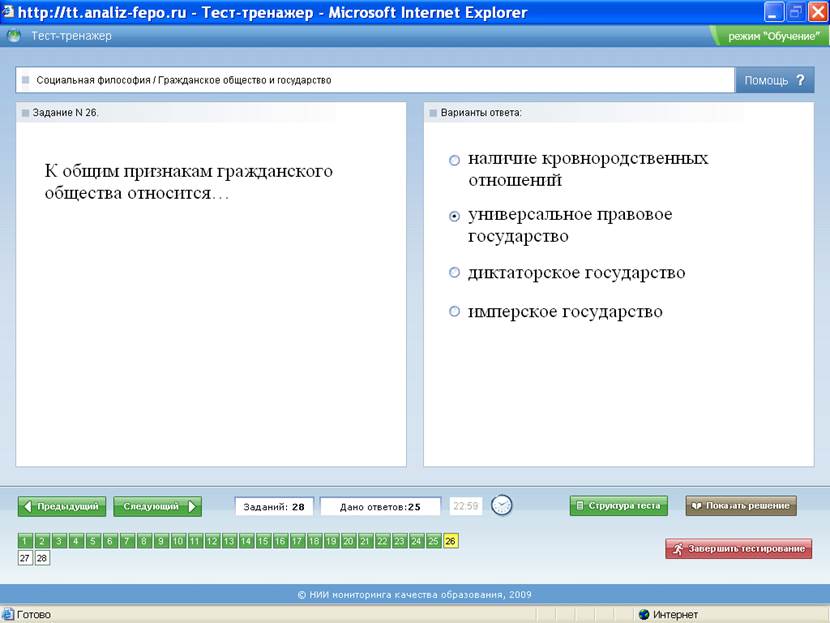
Task: Jump to question 10
Action: [x=178, y=541]
